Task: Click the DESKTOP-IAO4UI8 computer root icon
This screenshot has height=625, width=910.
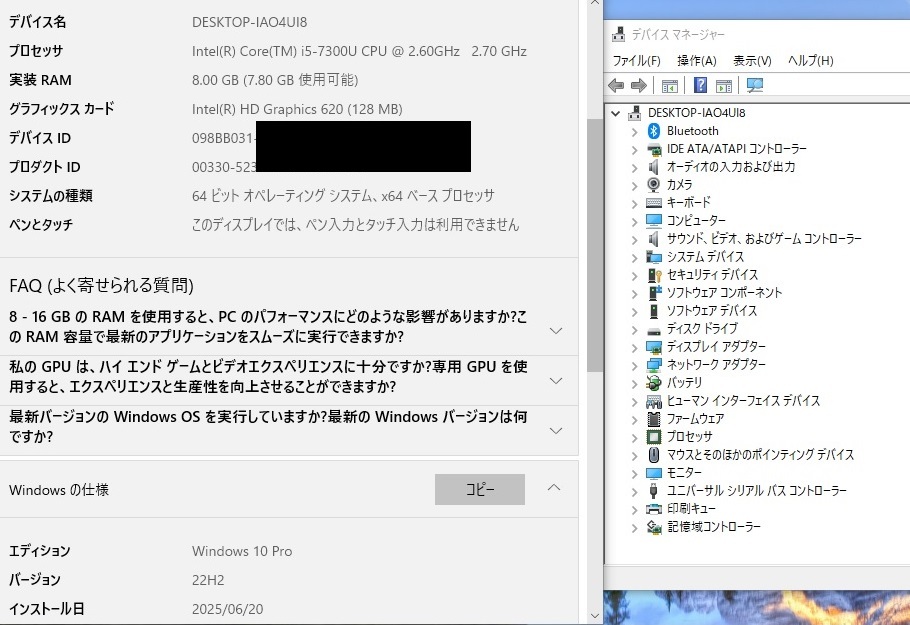Action: [634, 113]
